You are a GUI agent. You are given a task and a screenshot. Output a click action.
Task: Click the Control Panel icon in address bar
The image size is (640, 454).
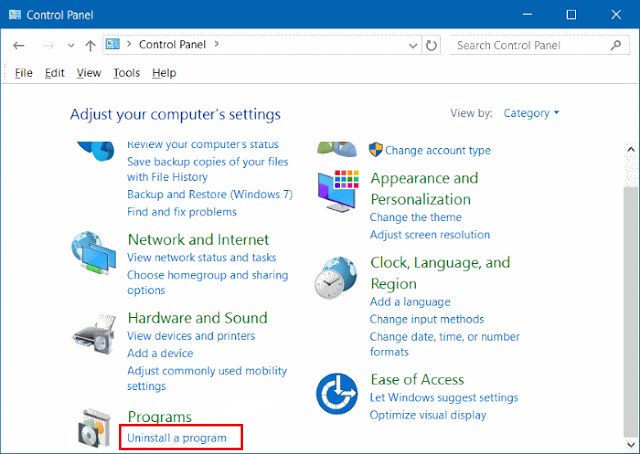113,44
